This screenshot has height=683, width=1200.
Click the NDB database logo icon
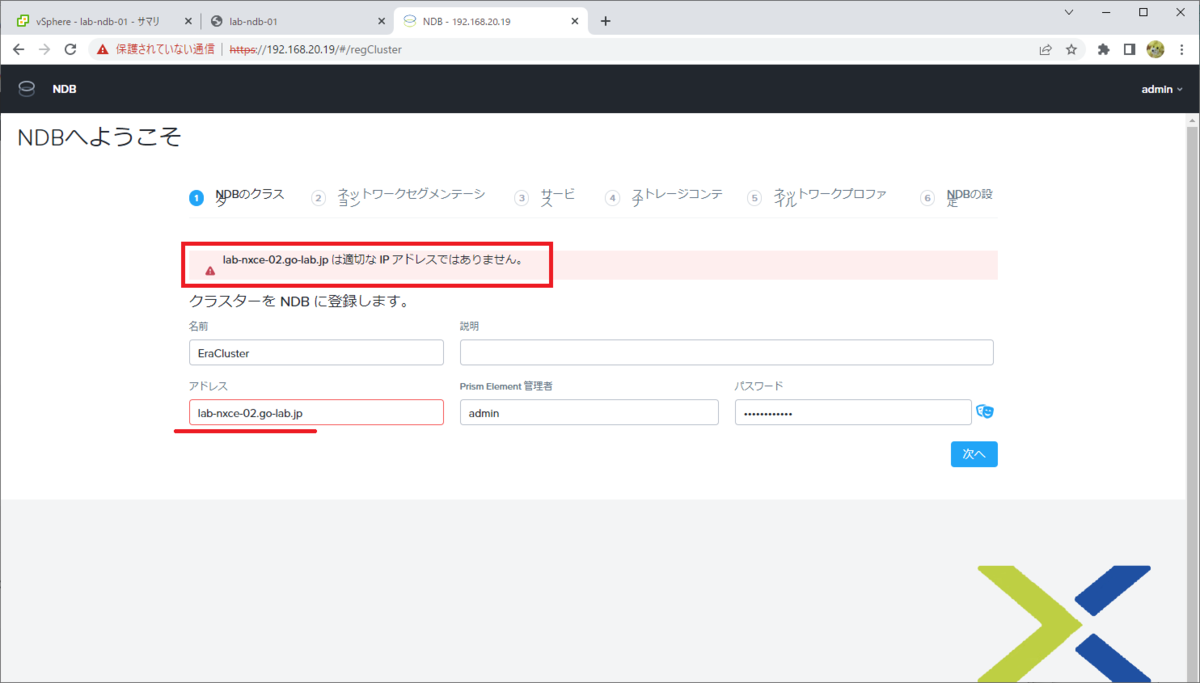click(x=26, y=88)
